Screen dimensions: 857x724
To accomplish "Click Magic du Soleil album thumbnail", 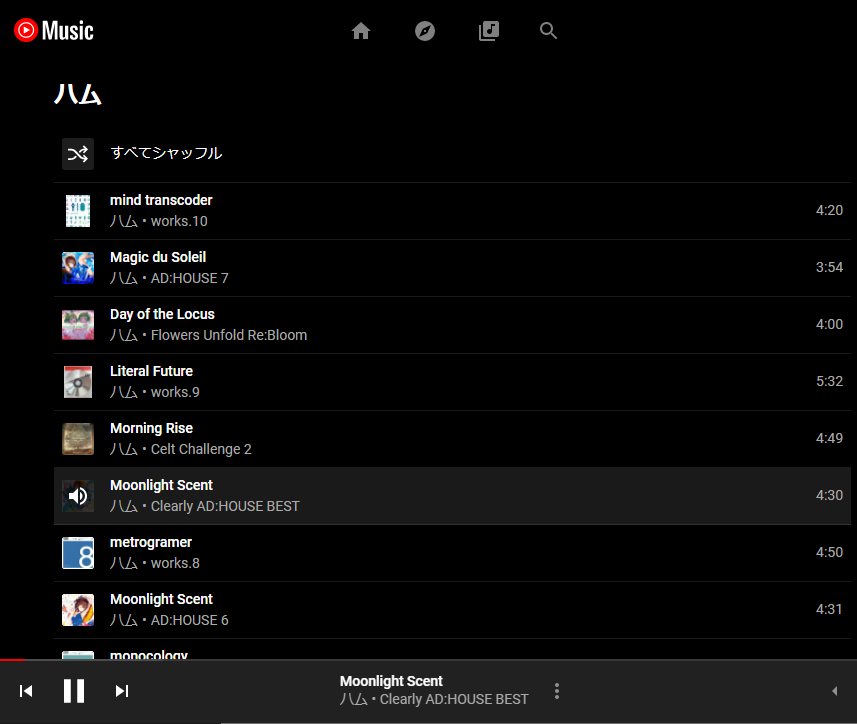I will point(78,268).
